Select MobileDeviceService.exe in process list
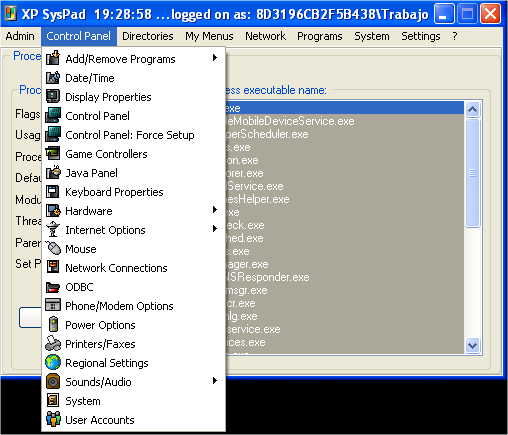The height and width of the screenshot is (435, 508). (x=344, y=121)
